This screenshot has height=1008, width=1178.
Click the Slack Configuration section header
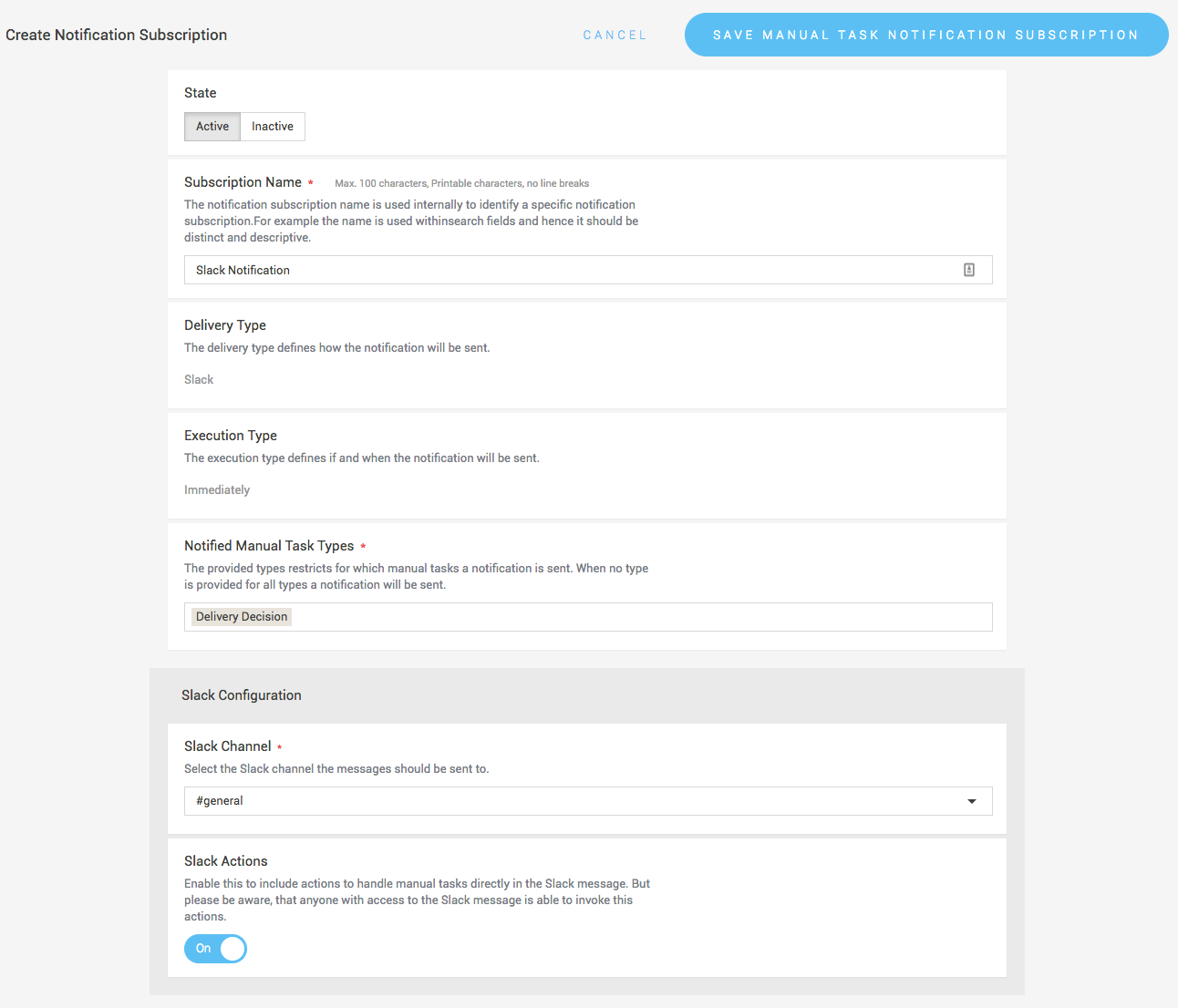(241, 694)
